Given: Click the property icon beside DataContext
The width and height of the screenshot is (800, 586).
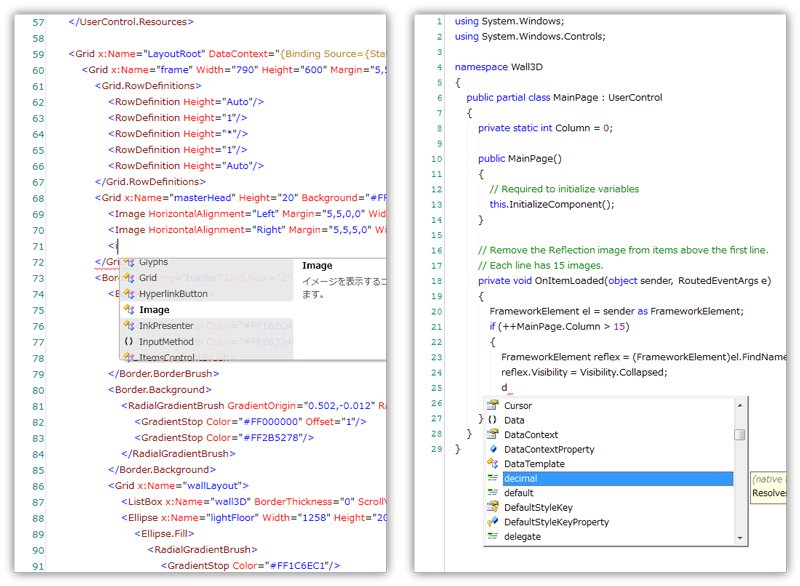Looking at the screenshot, I should click(492, 435).
